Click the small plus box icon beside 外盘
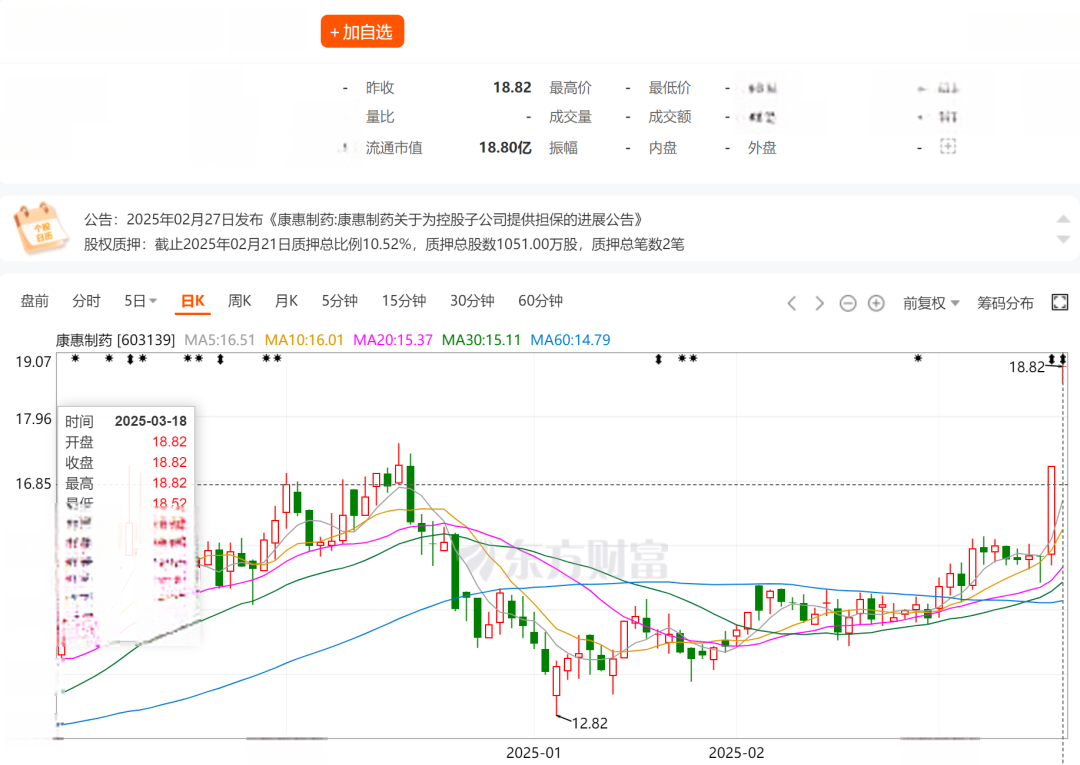This screenshot has height=765, width=1080. click(948, 146)
